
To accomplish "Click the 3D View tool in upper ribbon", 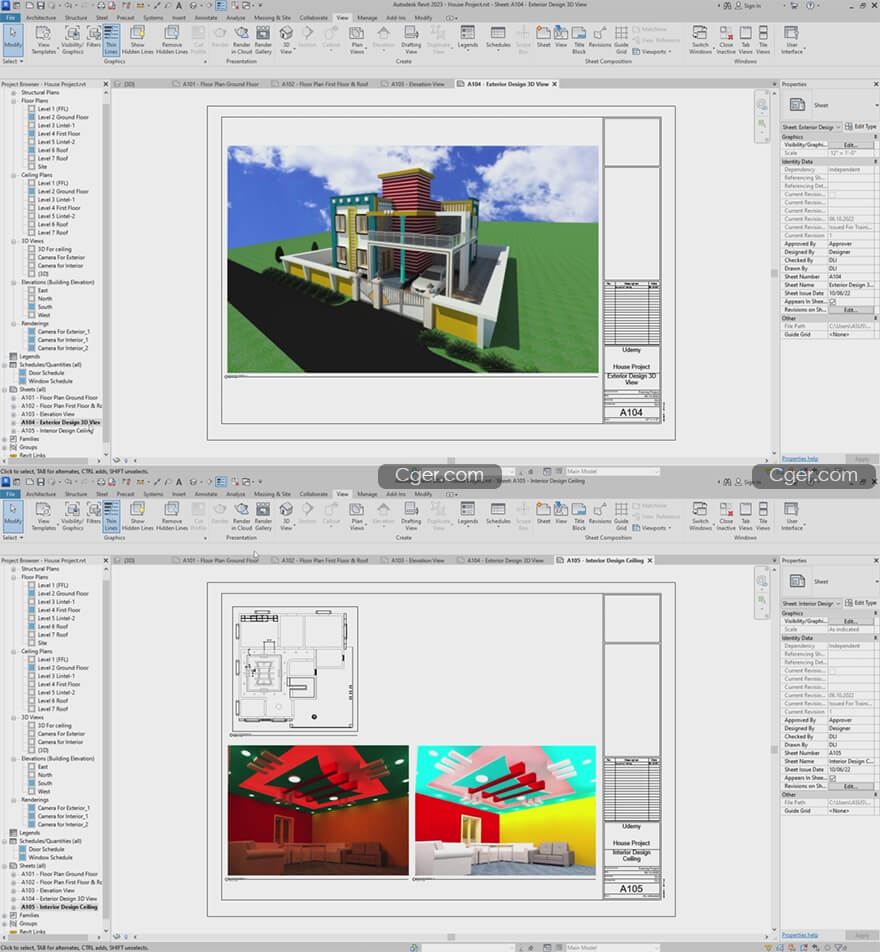I will pyautogui.click(x=286, y=40).
